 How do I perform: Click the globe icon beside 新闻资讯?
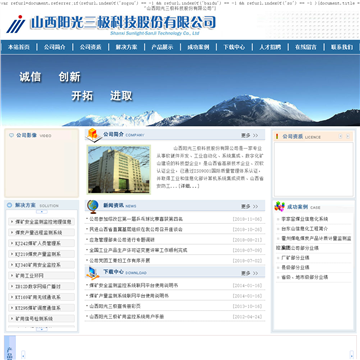92,207
